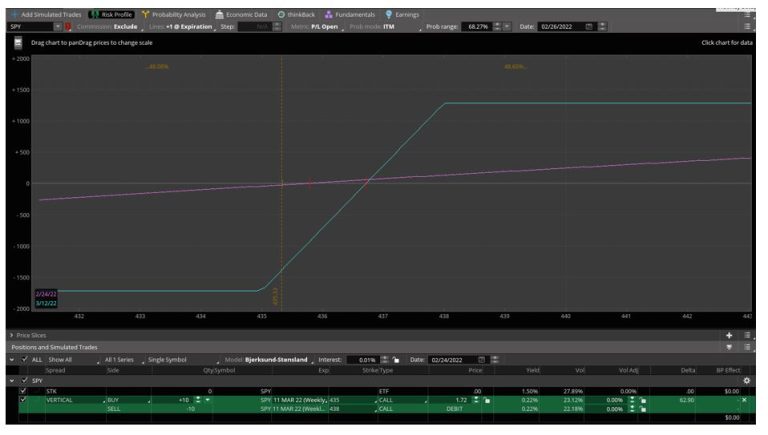Image resolution: width=768 pixels, height=435 pixels.
Task: Click the Positions and Simulated Trades header
Action: 54,347
